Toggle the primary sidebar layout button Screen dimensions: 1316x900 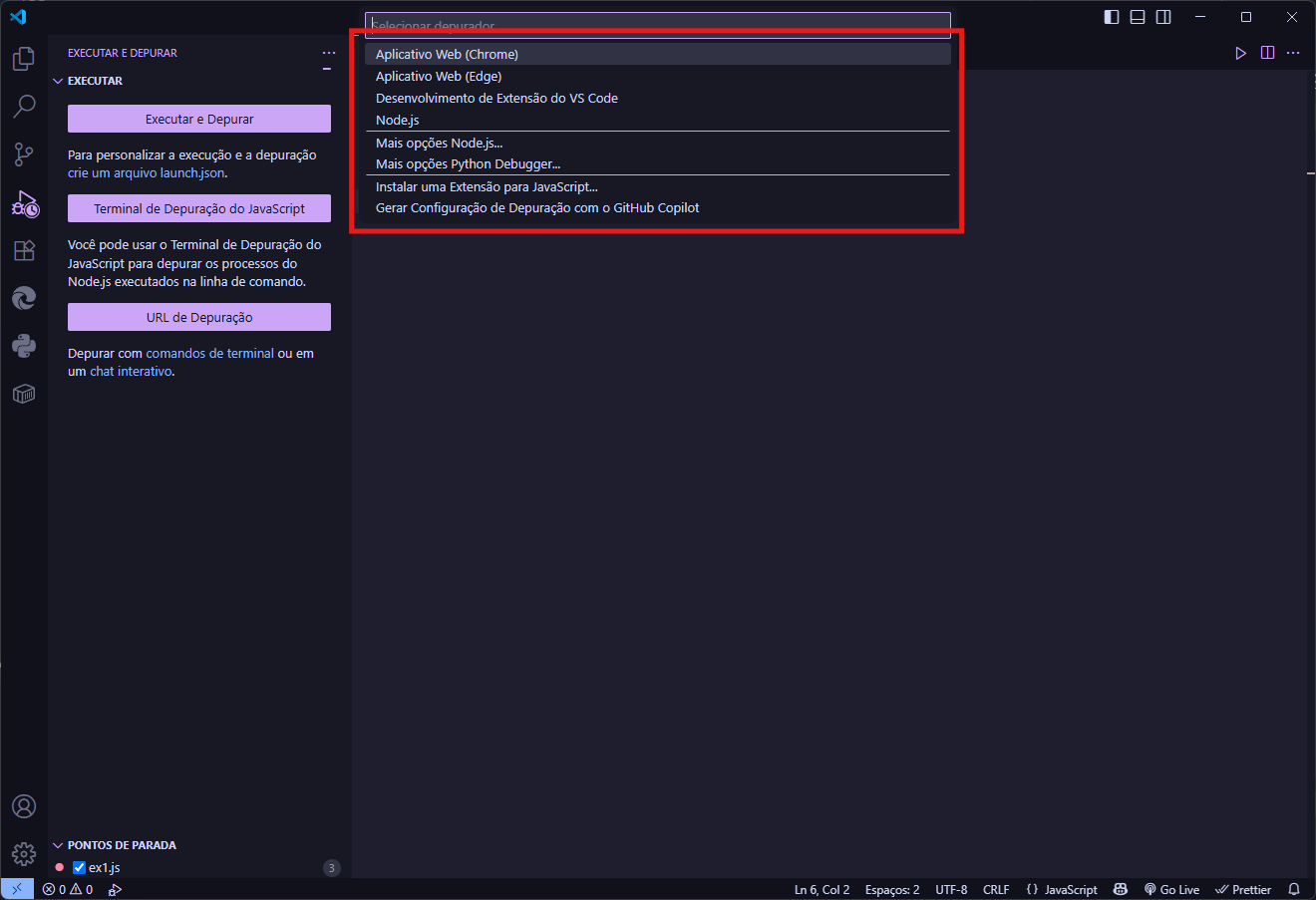(x=1112, y=17)
